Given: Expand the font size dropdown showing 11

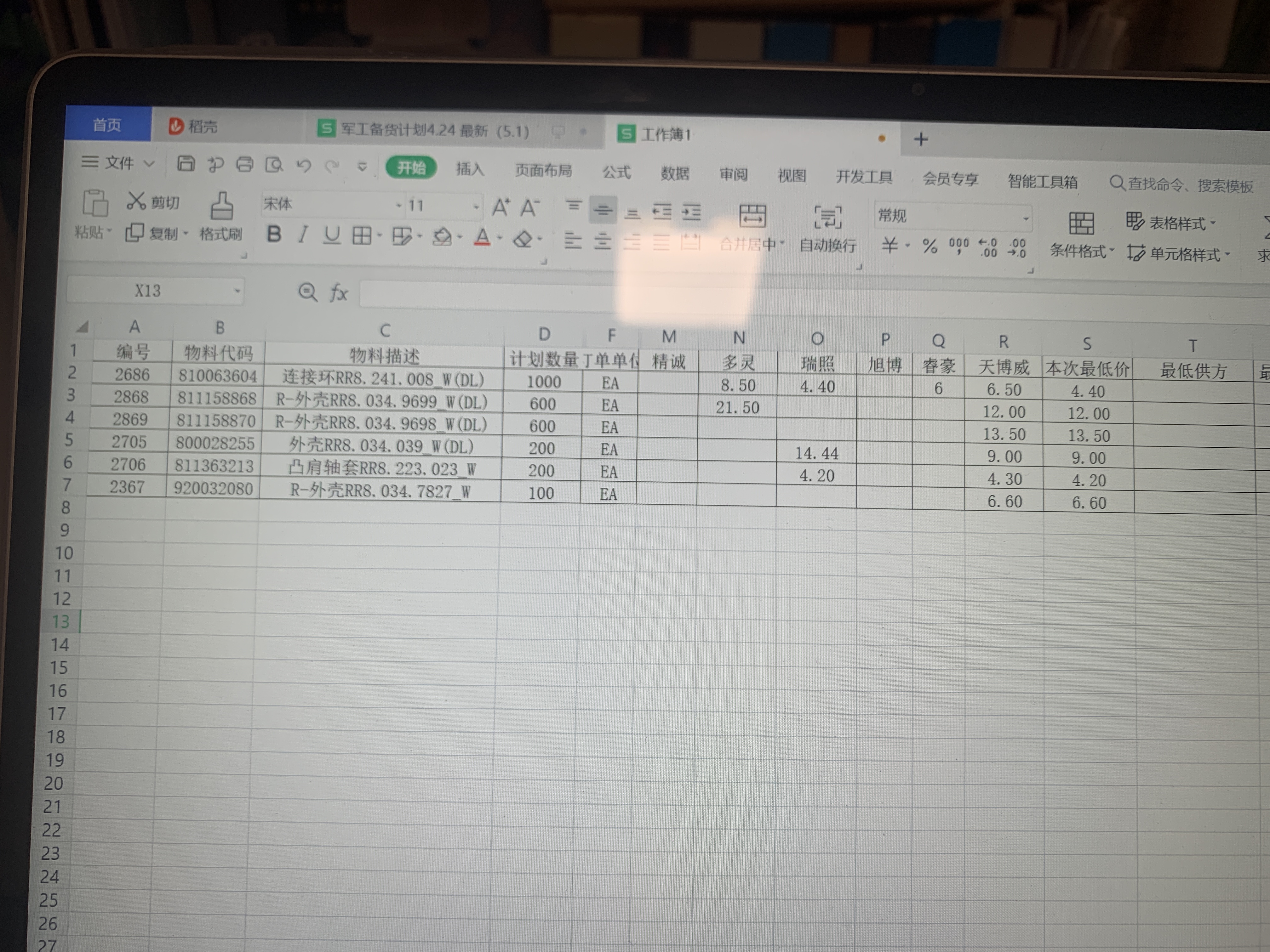Looking at the screenshot, I should click(x=475, y=207).
